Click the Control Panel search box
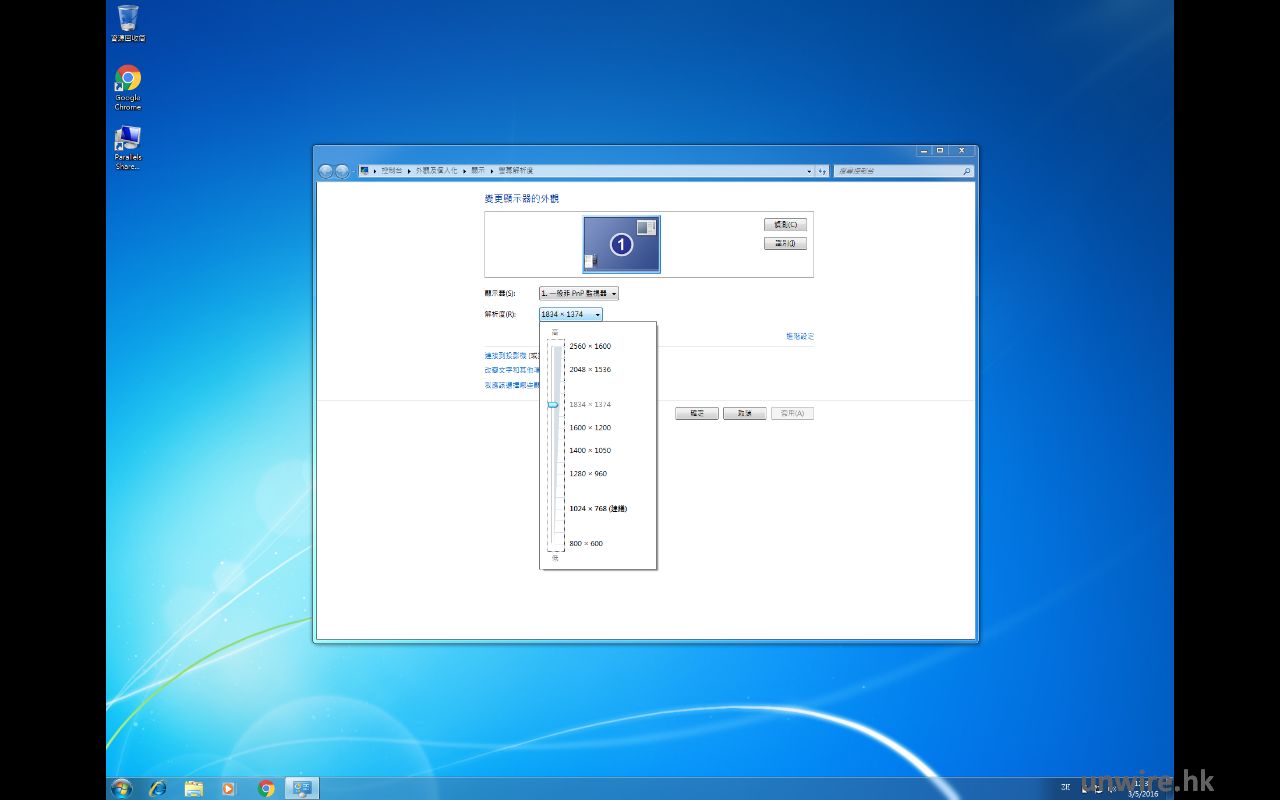Screen dimensions: 1280x800 point(896,172)
